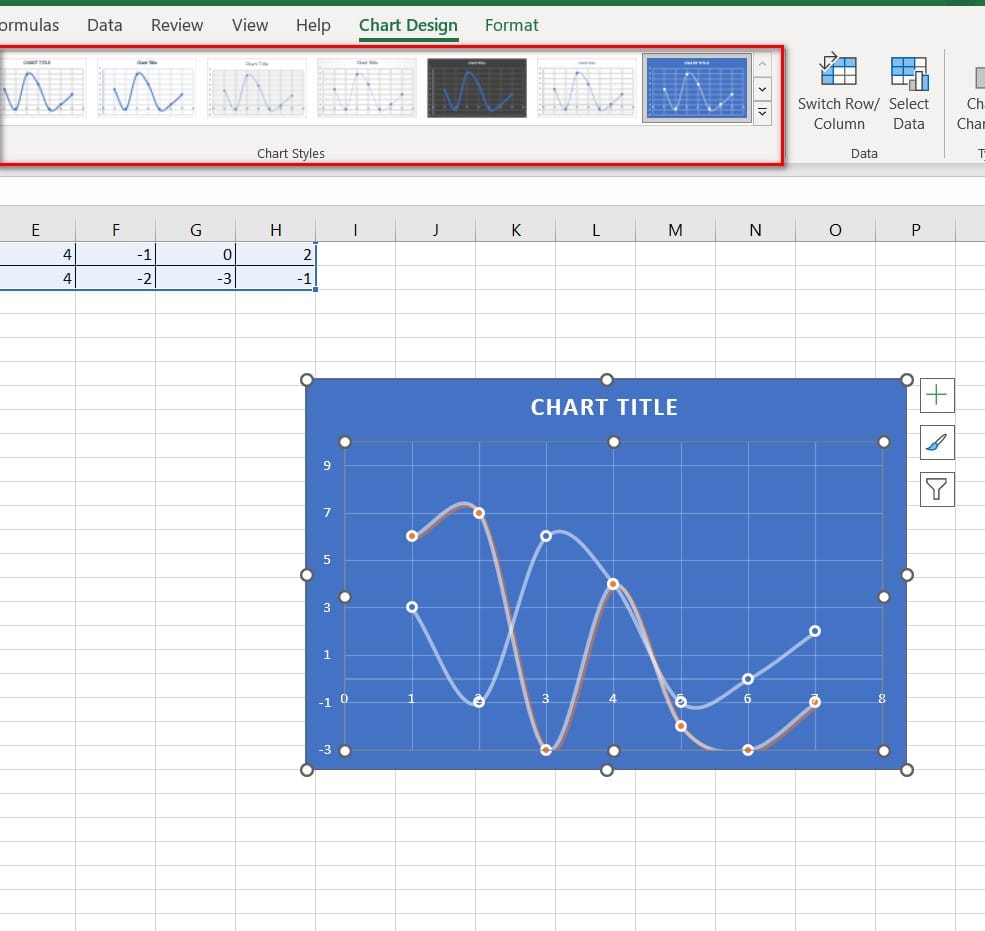Apply the dark black chart style
Image resolution: width=985 pixels, height=931 pixels.
[x=476, y=88]
